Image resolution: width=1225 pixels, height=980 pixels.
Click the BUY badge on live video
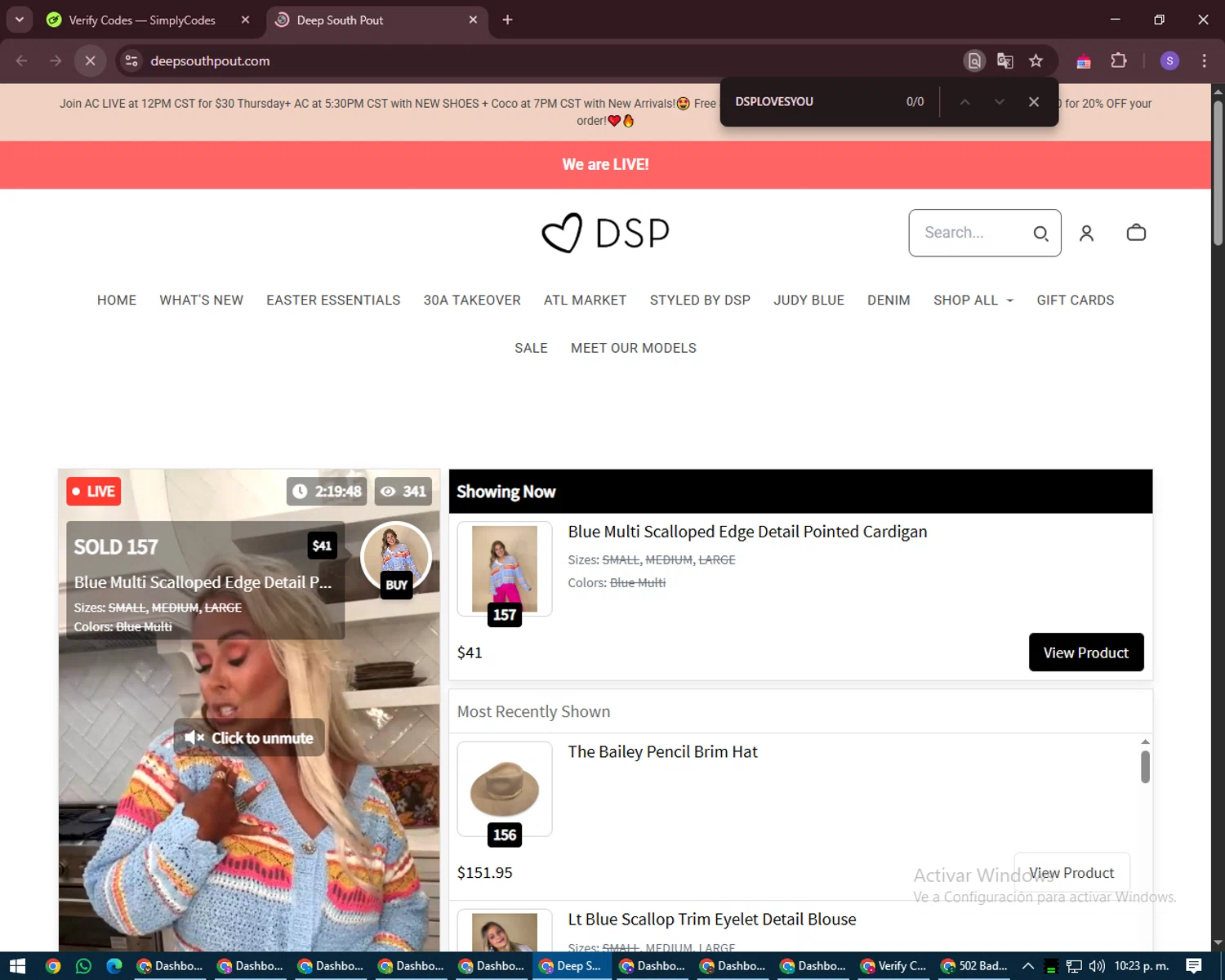(x=396, y=585)
